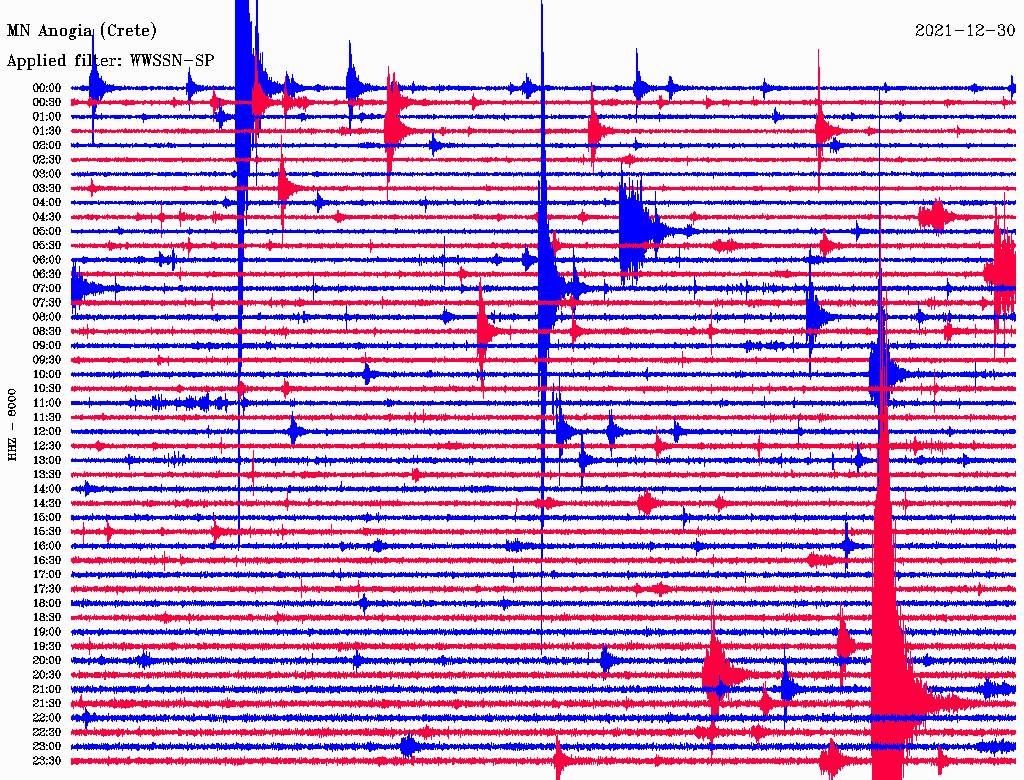The height and width of the screenshot is (780, 1024).
Task: Select the 15:00 time row label
Action: pos(47,517)
